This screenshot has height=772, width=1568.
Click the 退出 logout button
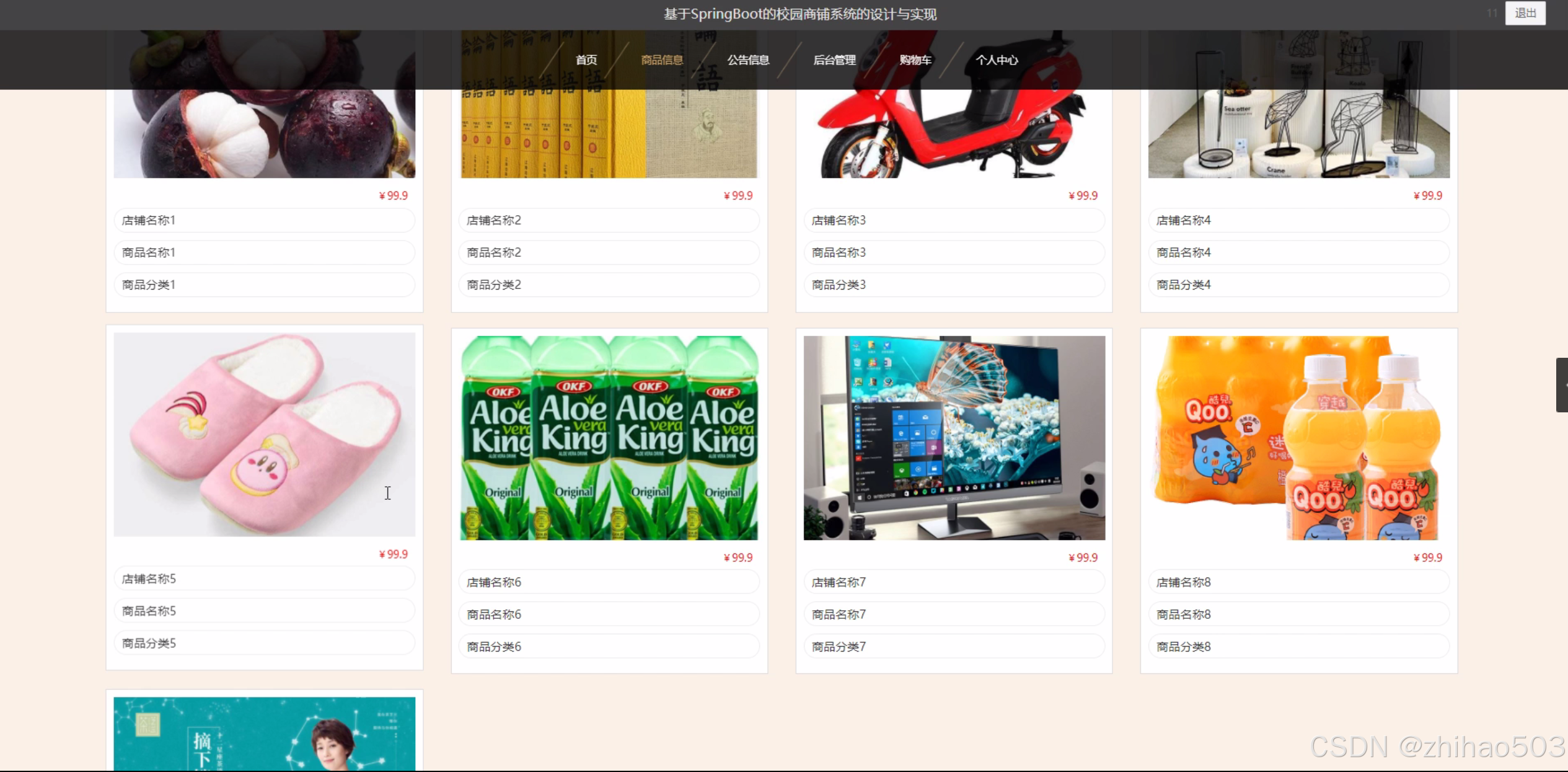[x=1525, y=13]
